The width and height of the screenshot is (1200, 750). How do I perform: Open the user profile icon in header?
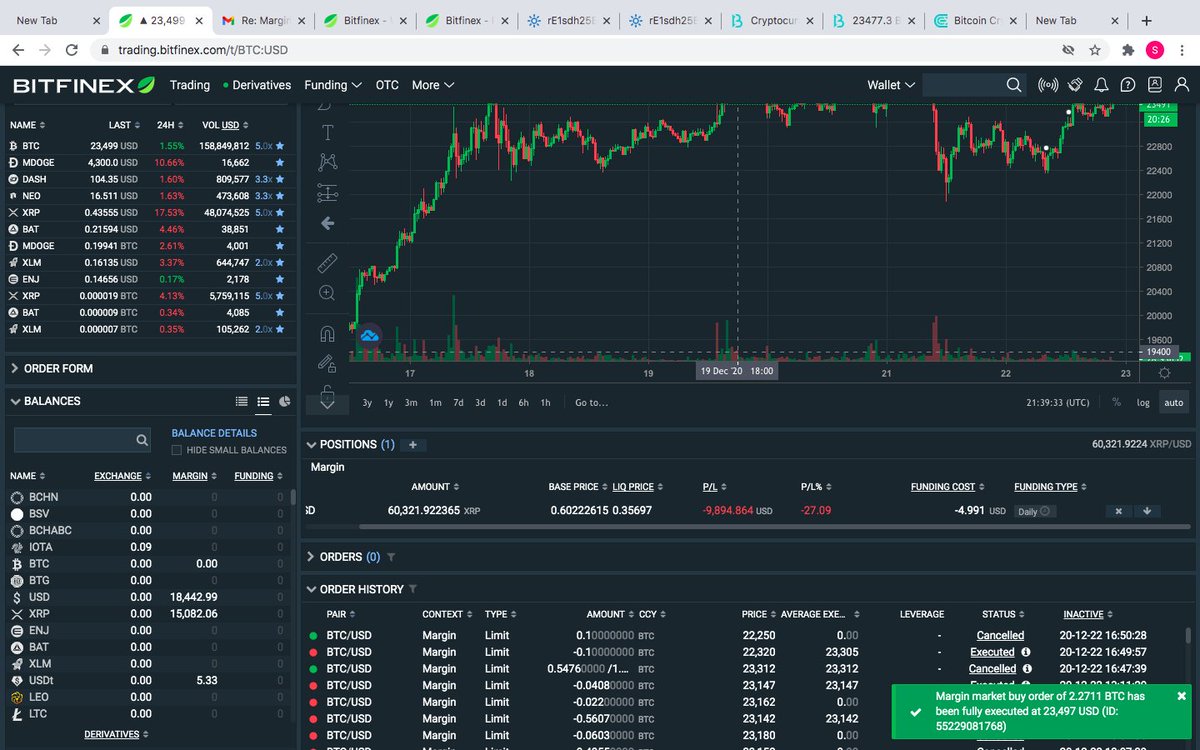[x=1181, y=85]
